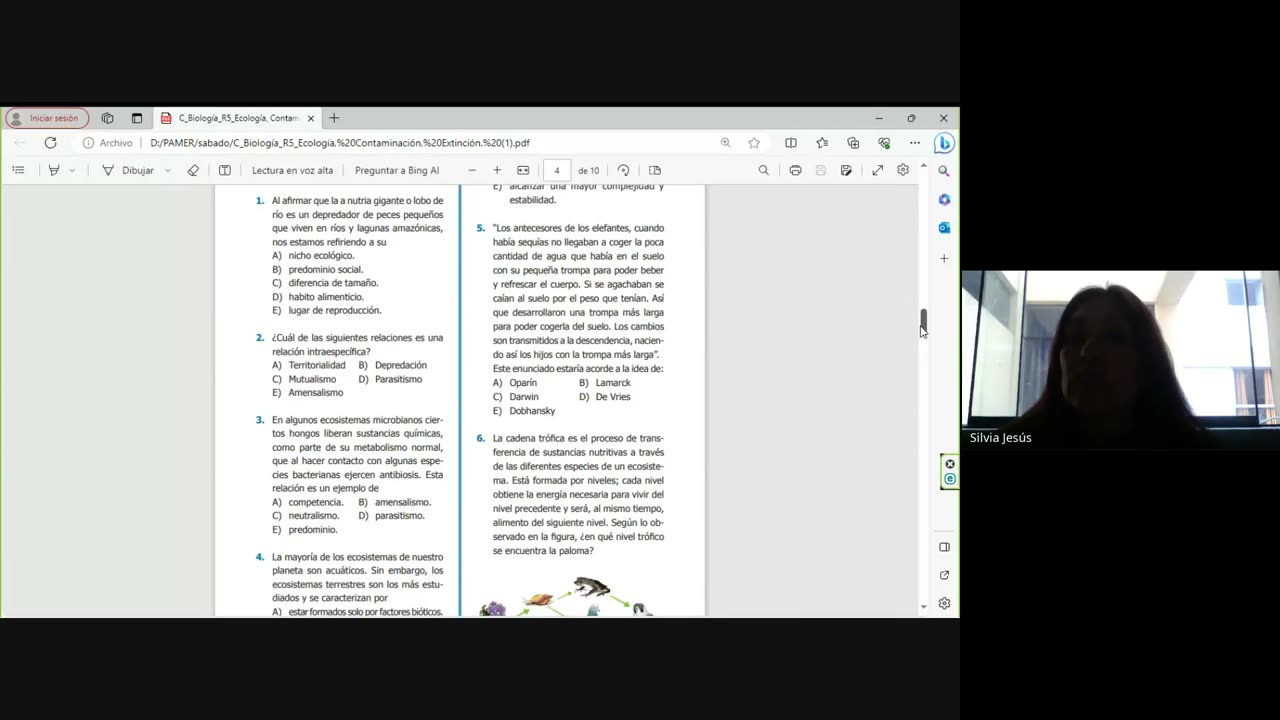Select the C_Biología_R5_Ecología tab
This screenshot has width=1280, height=720.
237,118
